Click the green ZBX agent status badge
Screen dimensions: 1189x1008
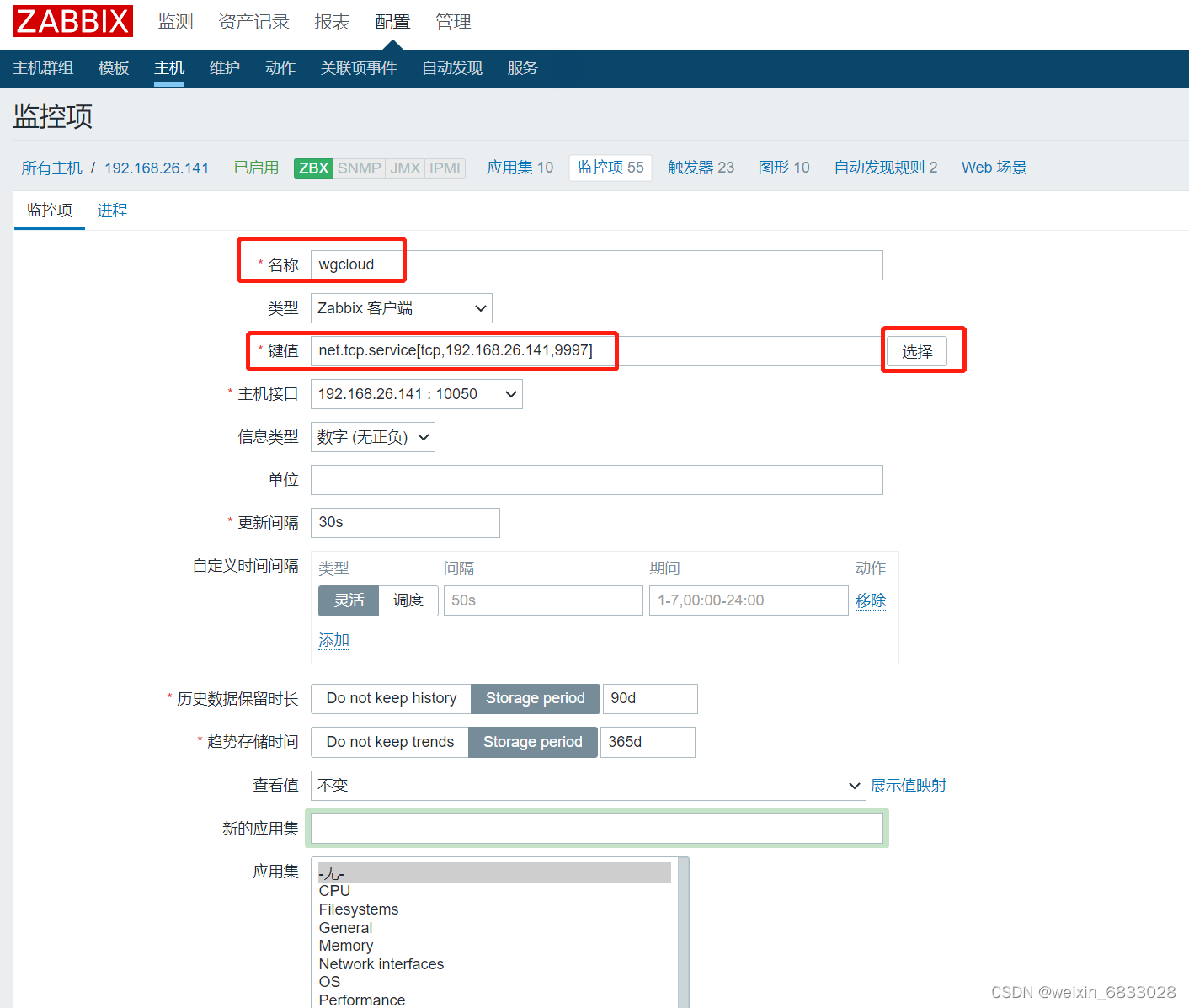312,168
